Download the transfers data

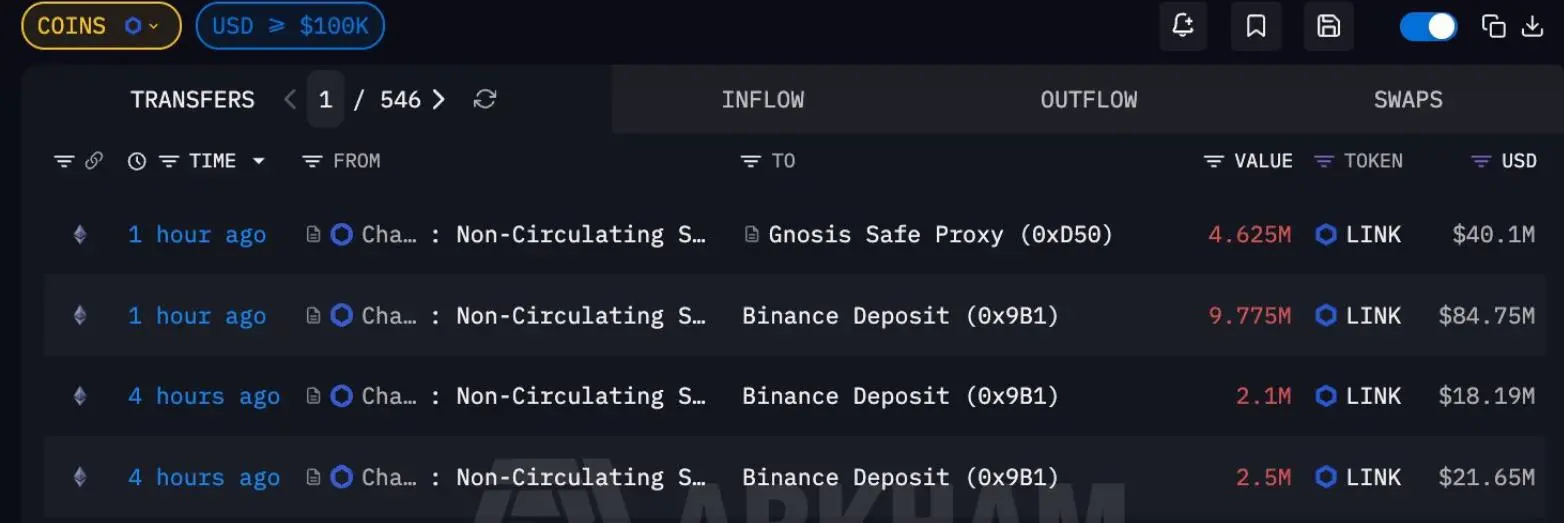(1532, 27)
